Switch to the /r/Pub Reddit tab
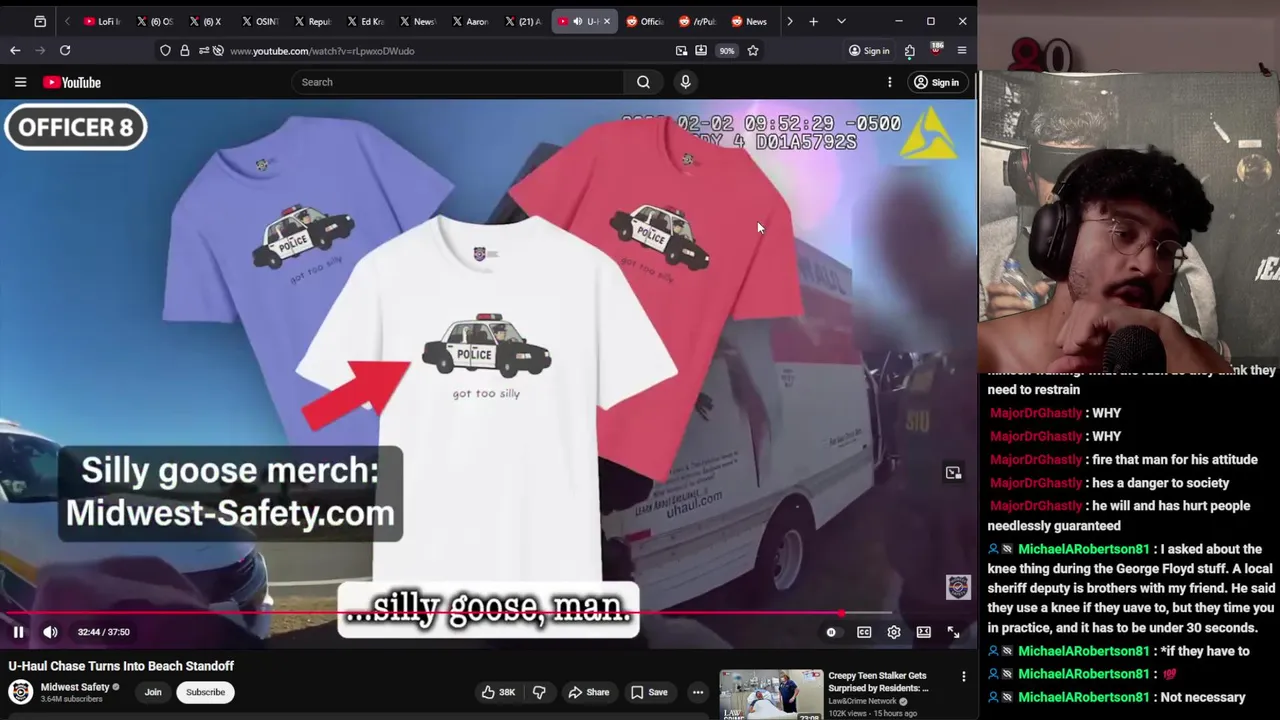The width and height of the screenshot is (1280, 720). coord(697,21)
